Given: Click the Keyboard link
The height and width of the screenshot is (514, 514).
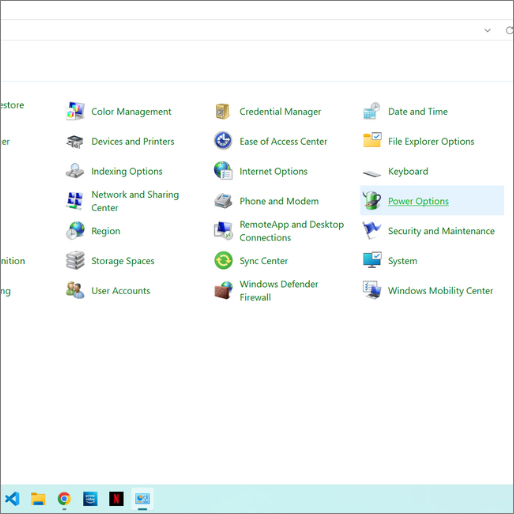Looking at the screenshot, I should pos(408,171).
